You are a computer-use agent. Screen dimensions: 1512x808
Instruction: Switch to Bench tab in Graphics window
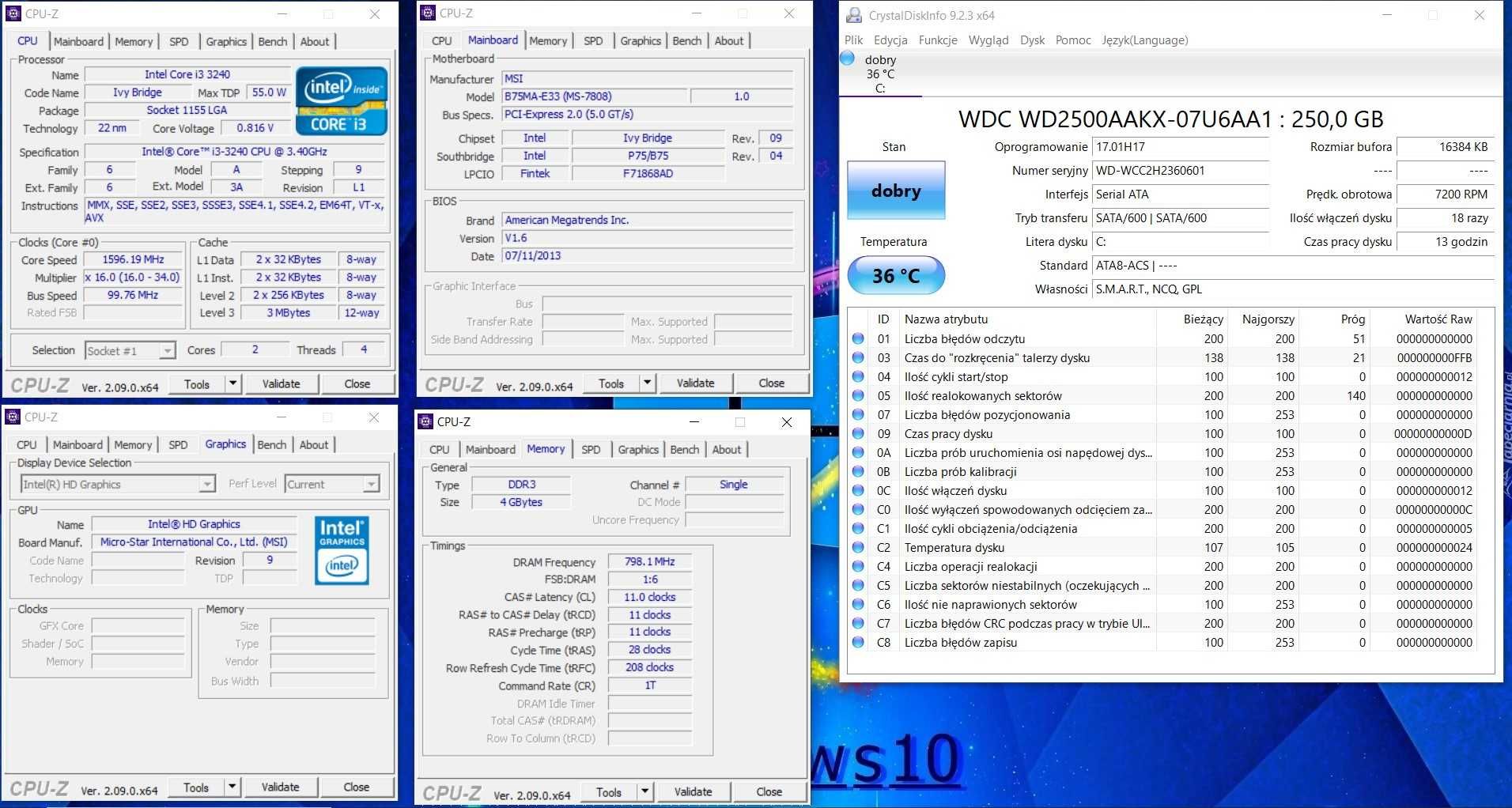click(272, 444)
